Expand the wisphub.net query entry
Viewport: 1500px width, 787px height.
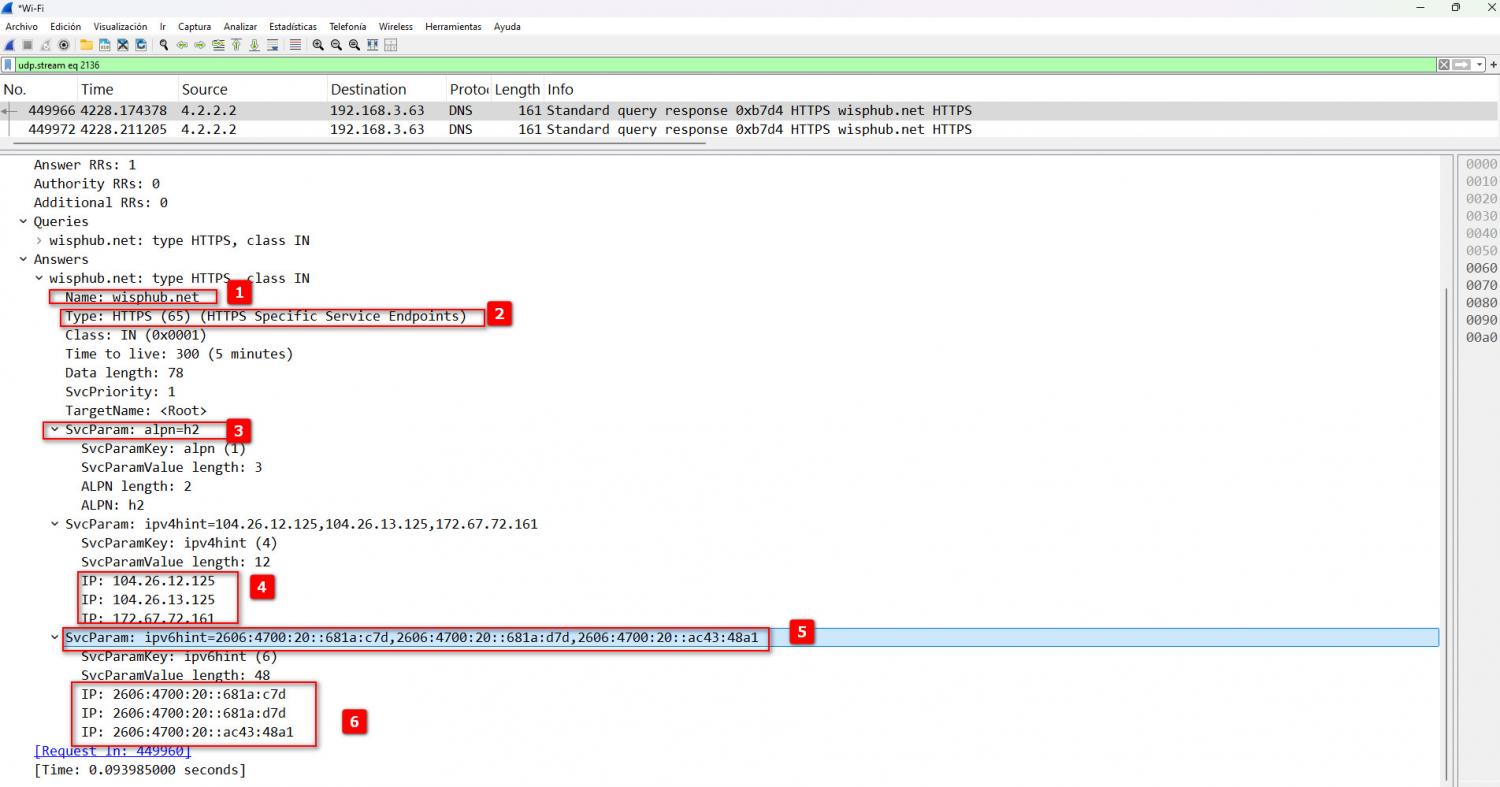39,240
